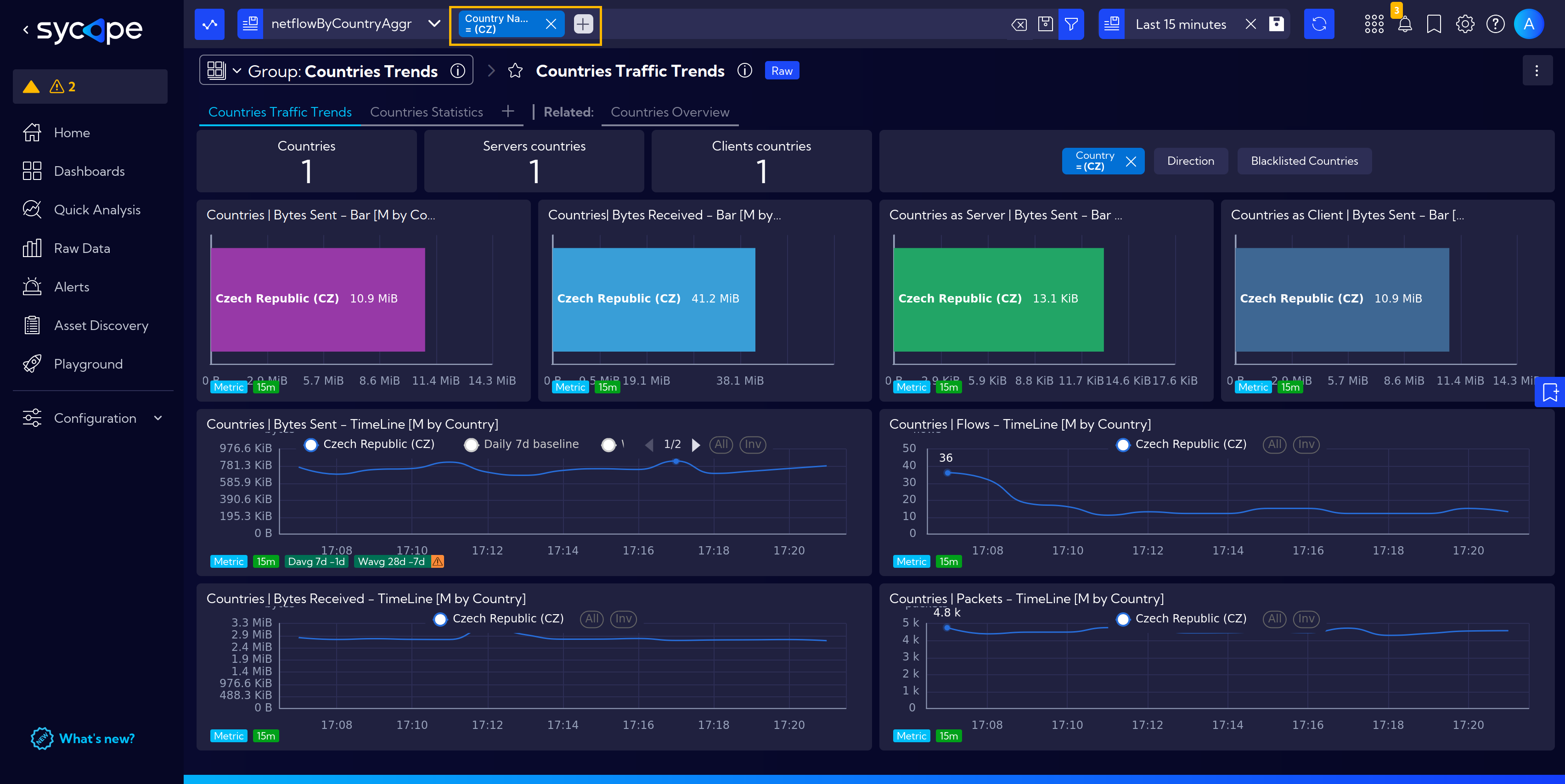Show info for Countries Trends group

click(457, 71)
